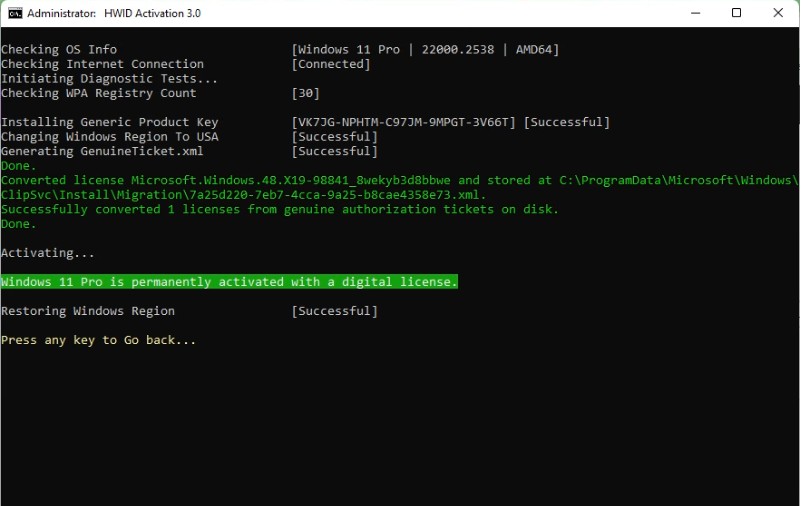The image size is (801, 506).
Task: Select the window title 'HWID Activation 3.0'
Action: click(x=152, y=13)
